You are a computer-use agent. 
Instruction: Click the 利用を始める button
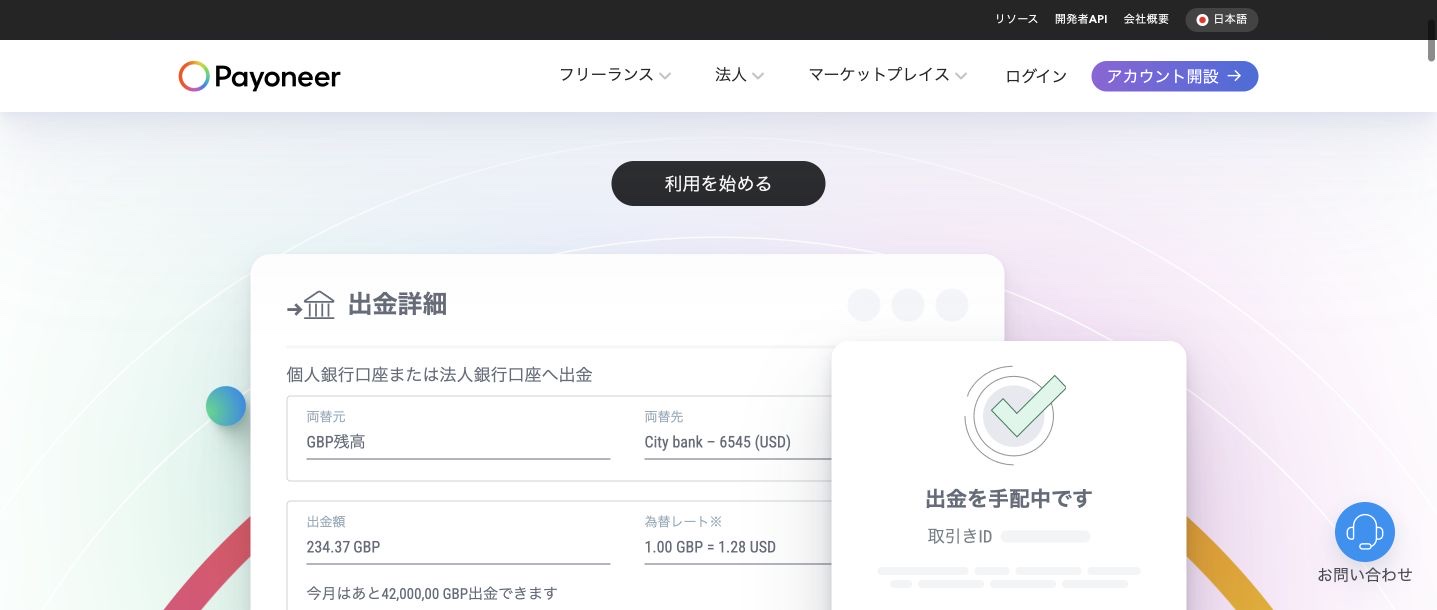pos(718,183)
